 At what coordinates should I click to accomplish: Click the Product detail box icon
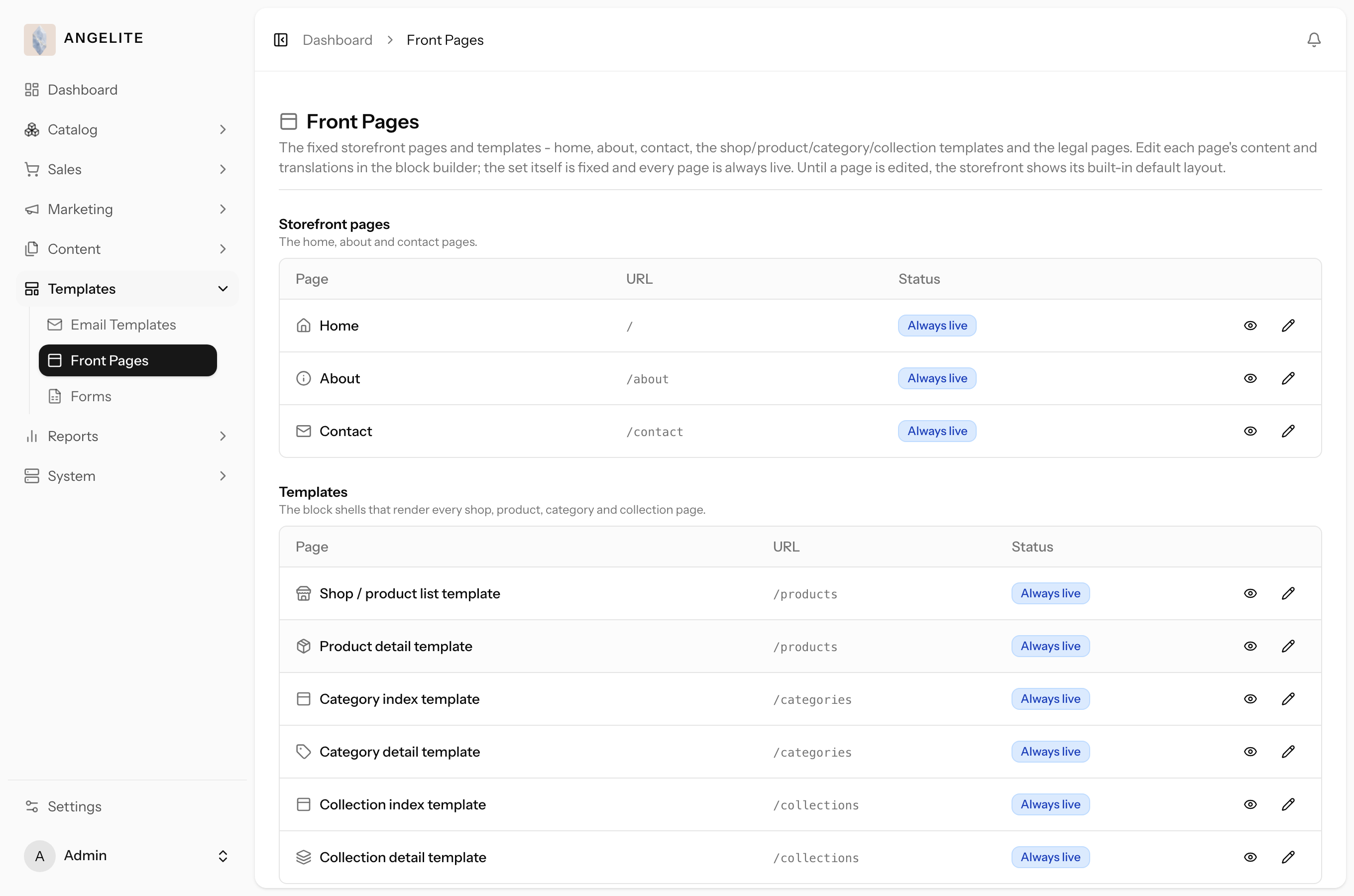303,646
